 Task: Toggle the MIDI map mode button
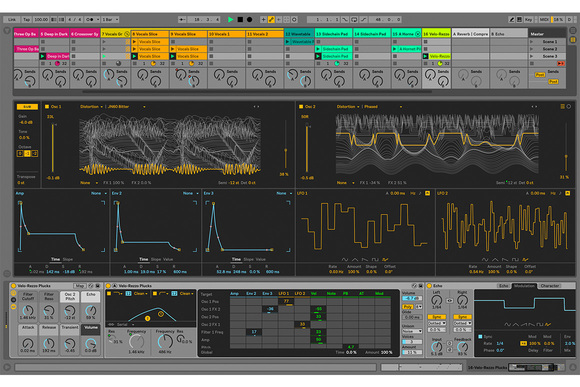coord(544,19)
